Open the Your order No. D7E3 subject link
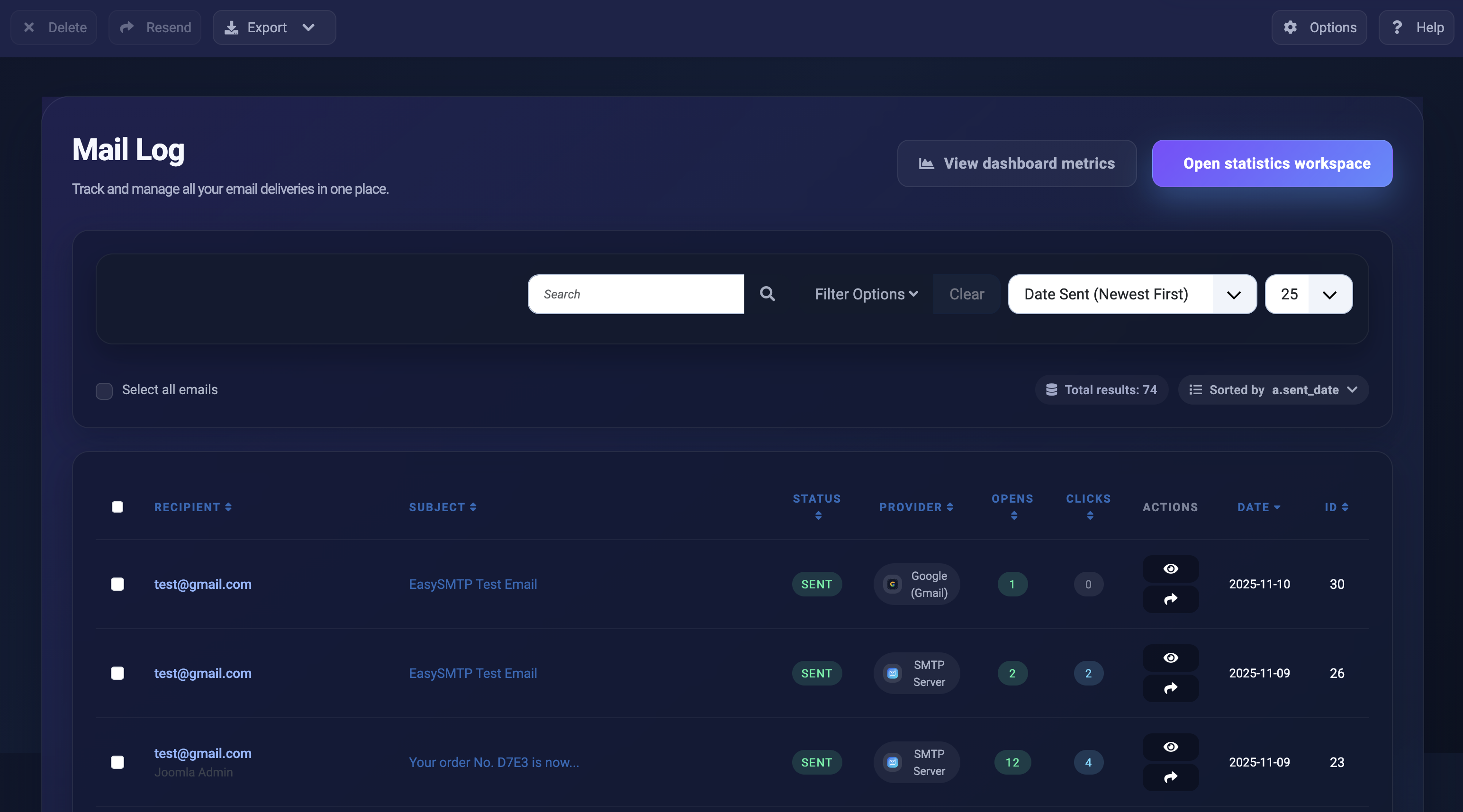 click(x=494, y=762)
